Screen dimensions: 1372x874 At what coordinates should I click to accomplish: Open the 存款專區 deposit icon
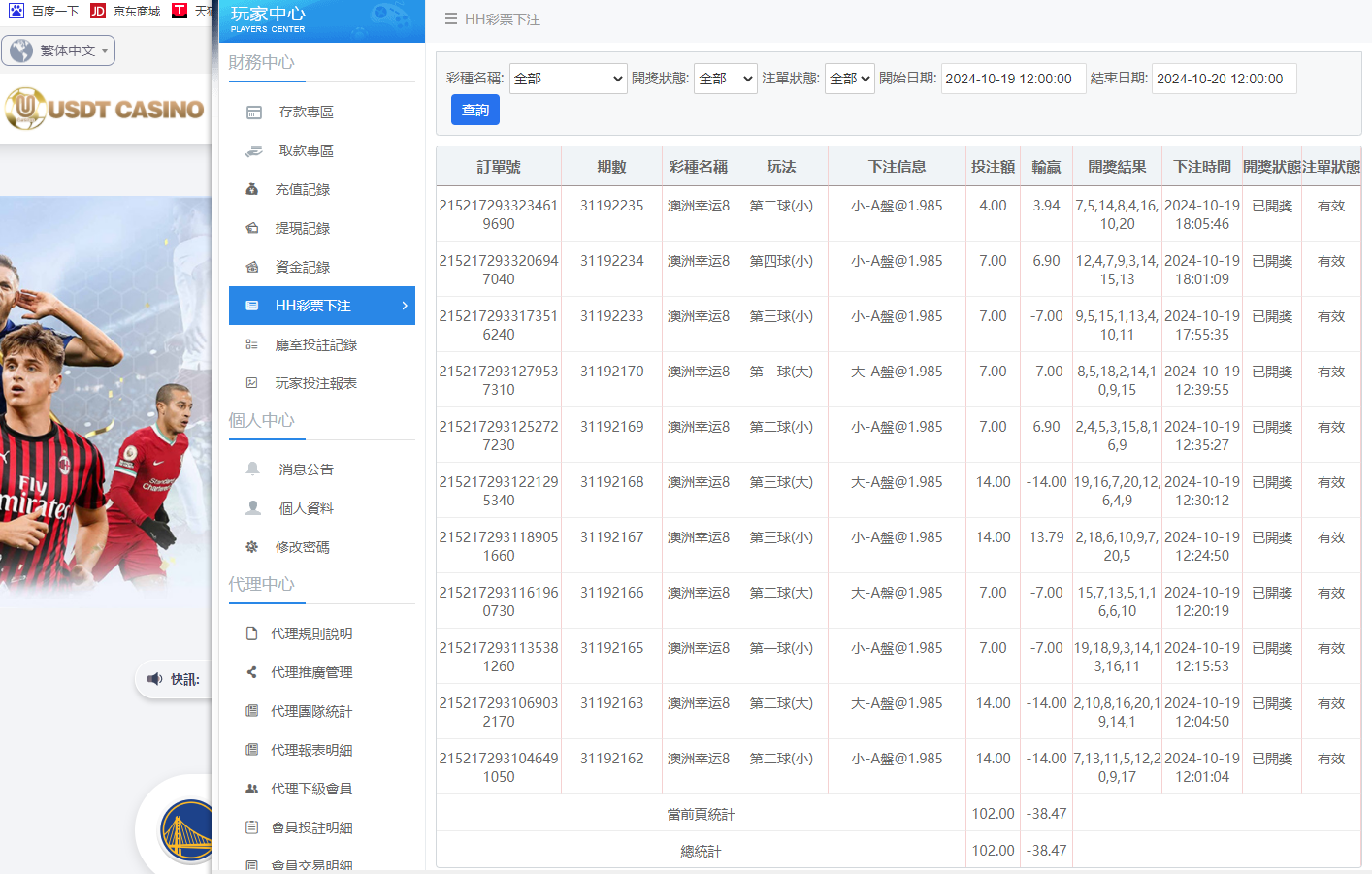pos(253,112)
